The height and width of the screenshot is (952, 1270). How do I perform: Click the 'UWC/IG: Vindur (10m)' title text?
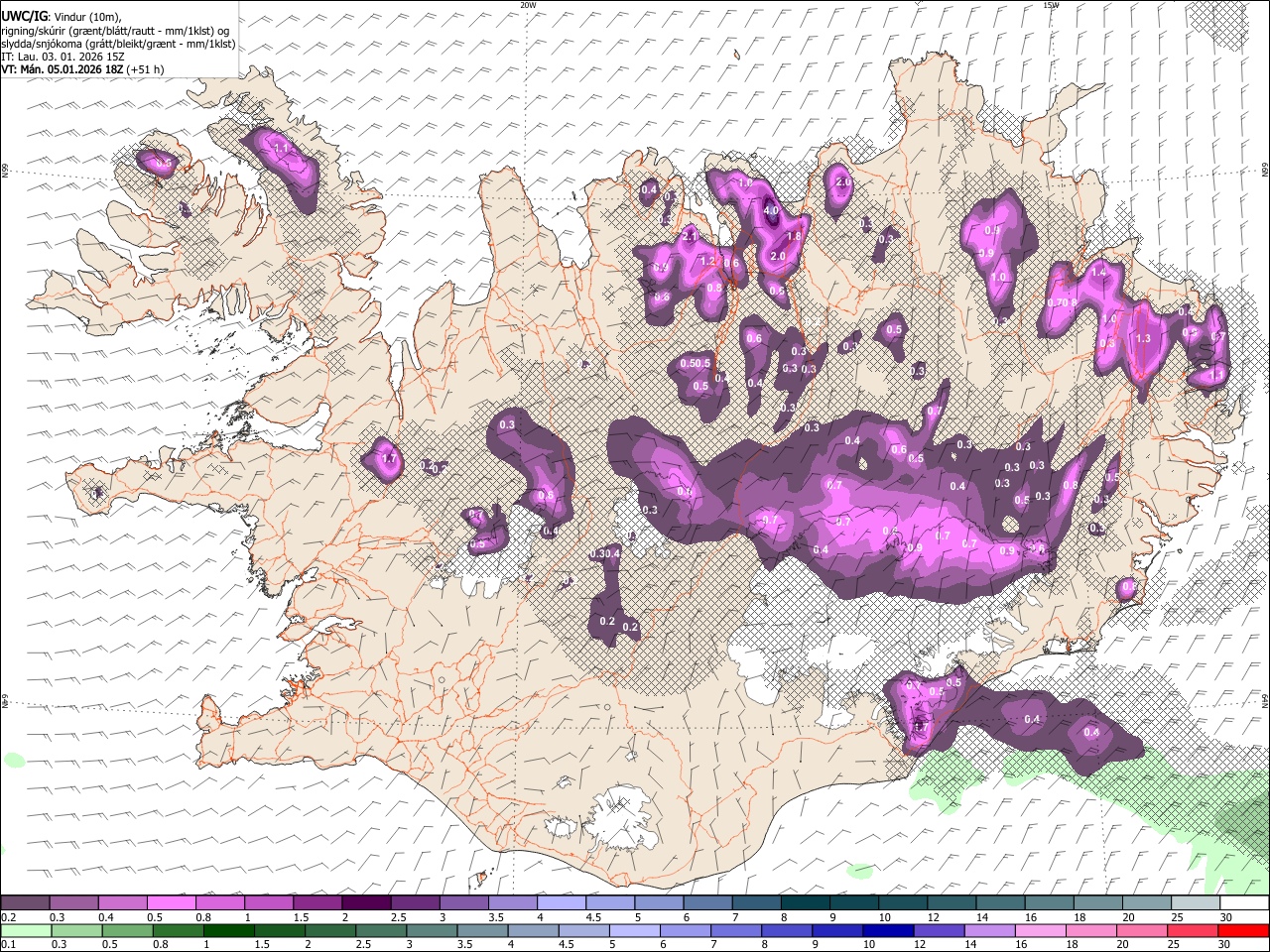62,17
